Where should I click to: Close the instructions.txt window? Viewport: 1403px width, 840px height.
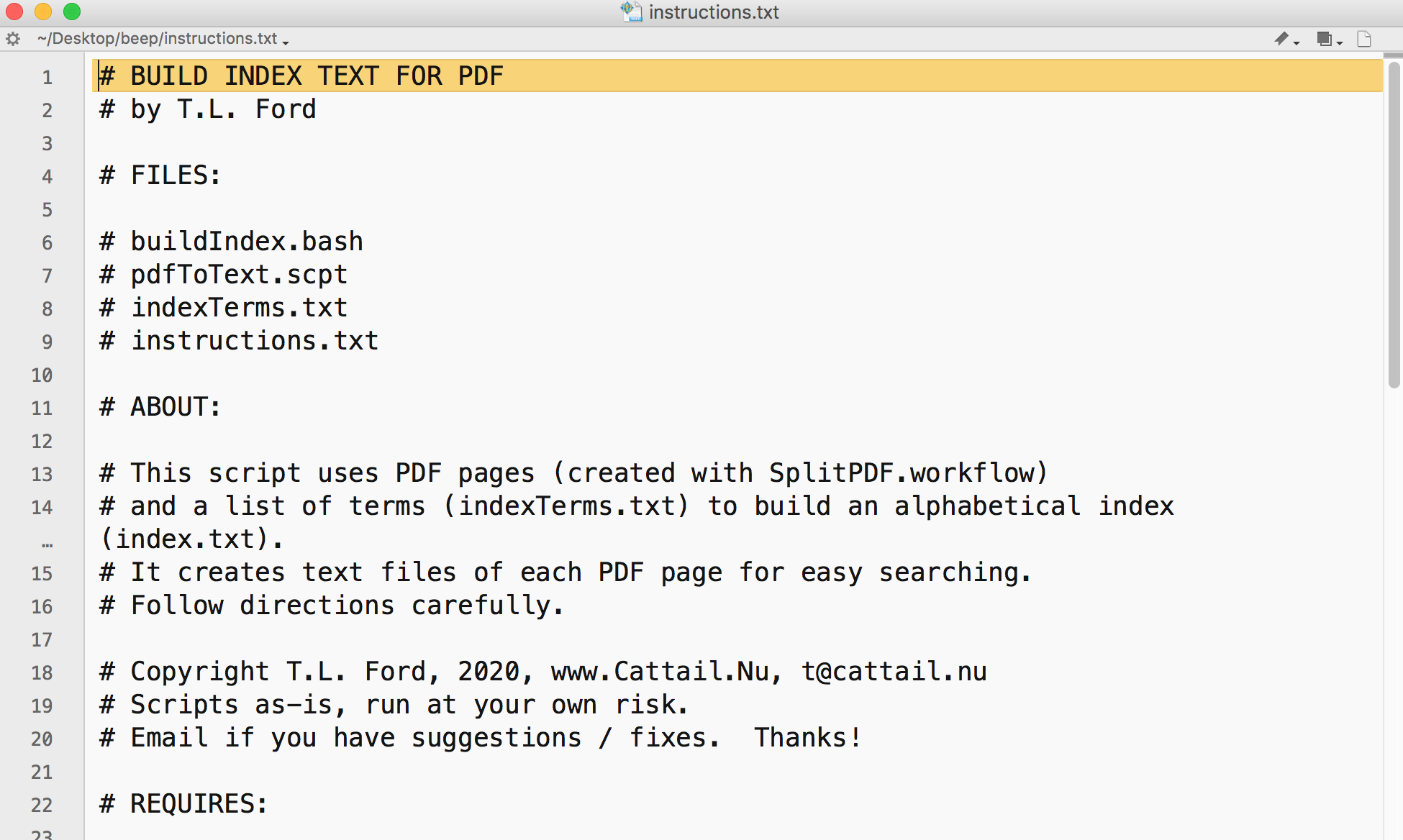(x=14, y=12)
